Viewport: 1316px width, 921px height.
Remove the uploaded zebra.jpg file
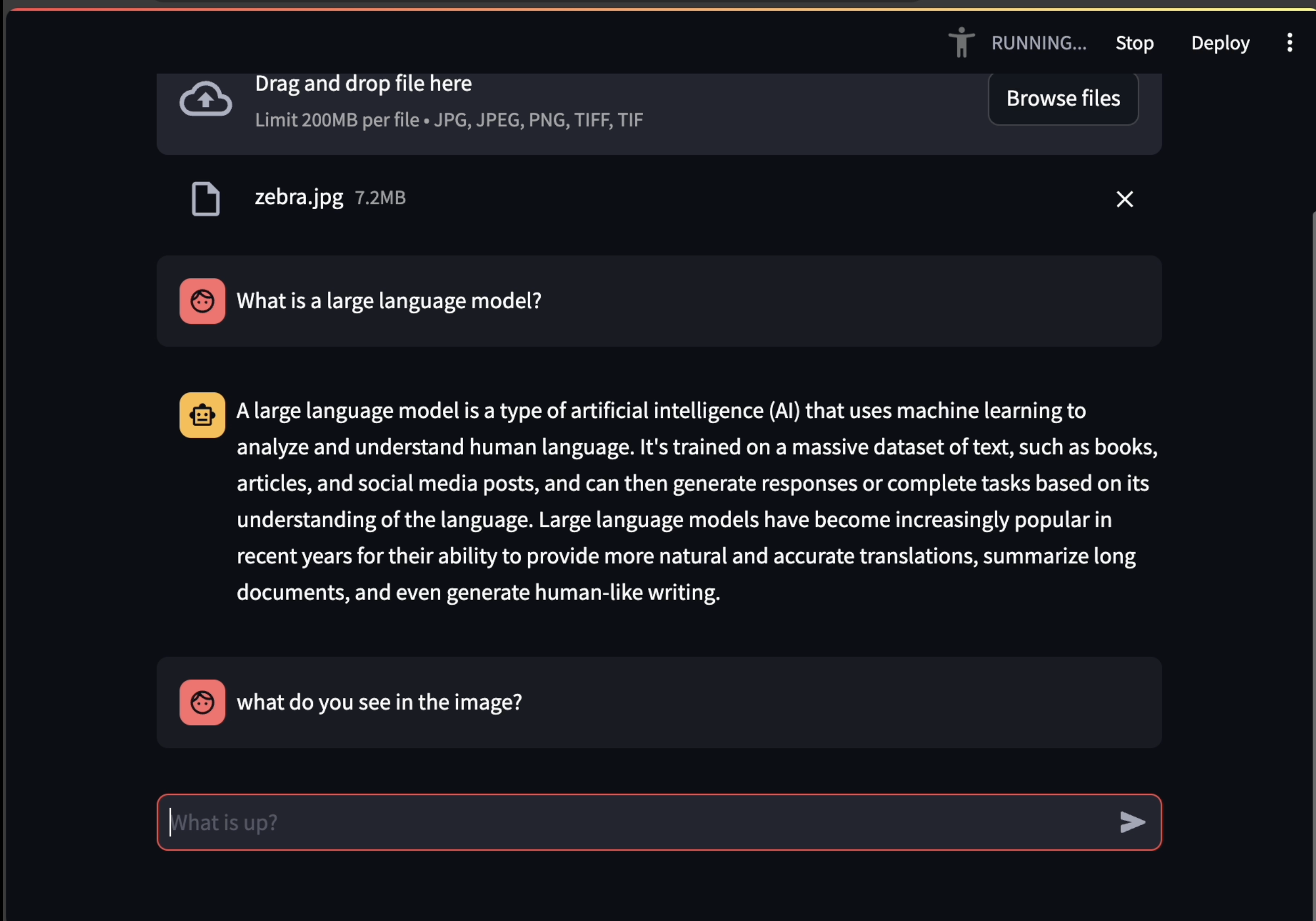coord(1124,199)
